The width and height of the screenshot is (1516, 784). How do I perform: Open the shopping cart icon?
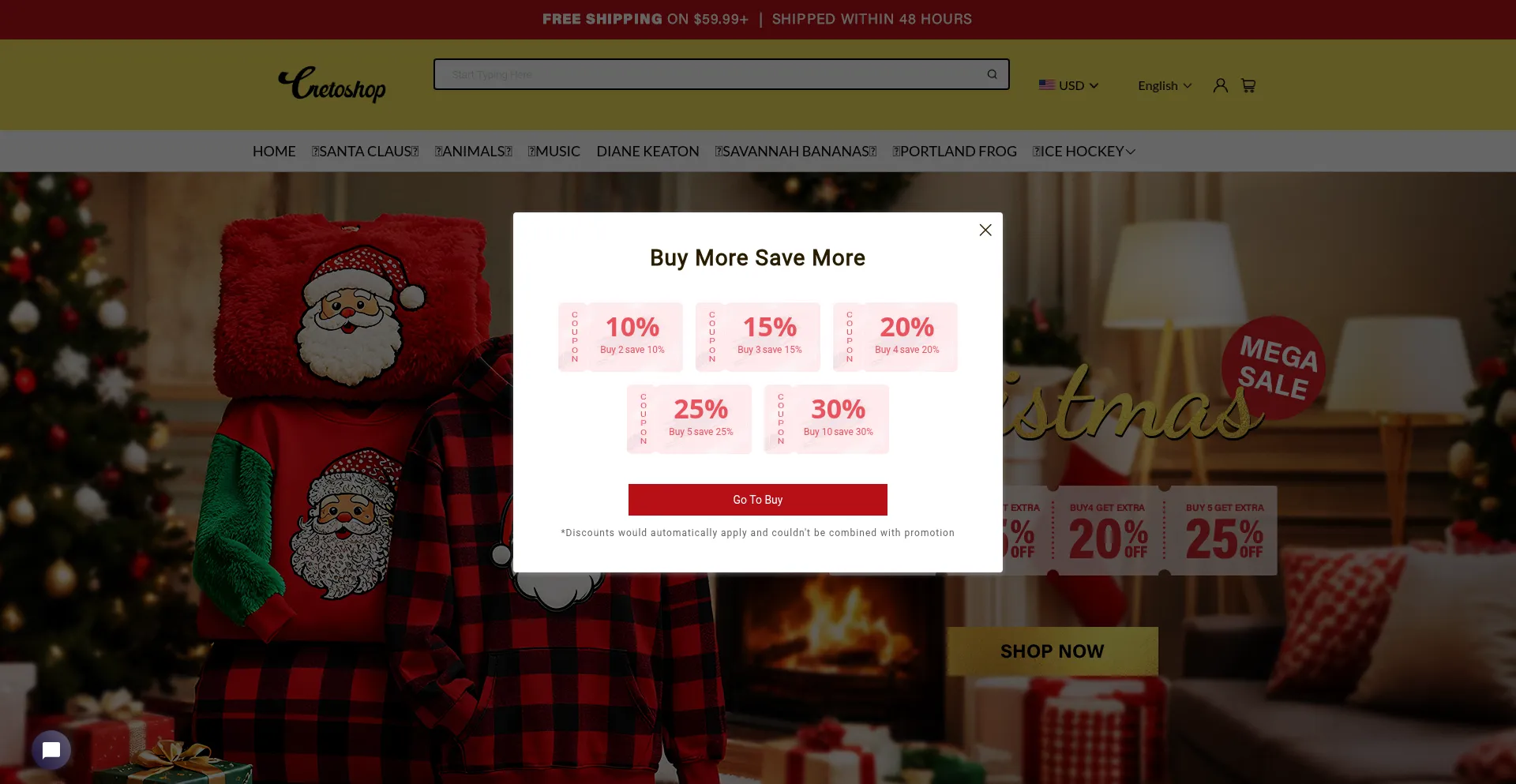[1248, 85]
